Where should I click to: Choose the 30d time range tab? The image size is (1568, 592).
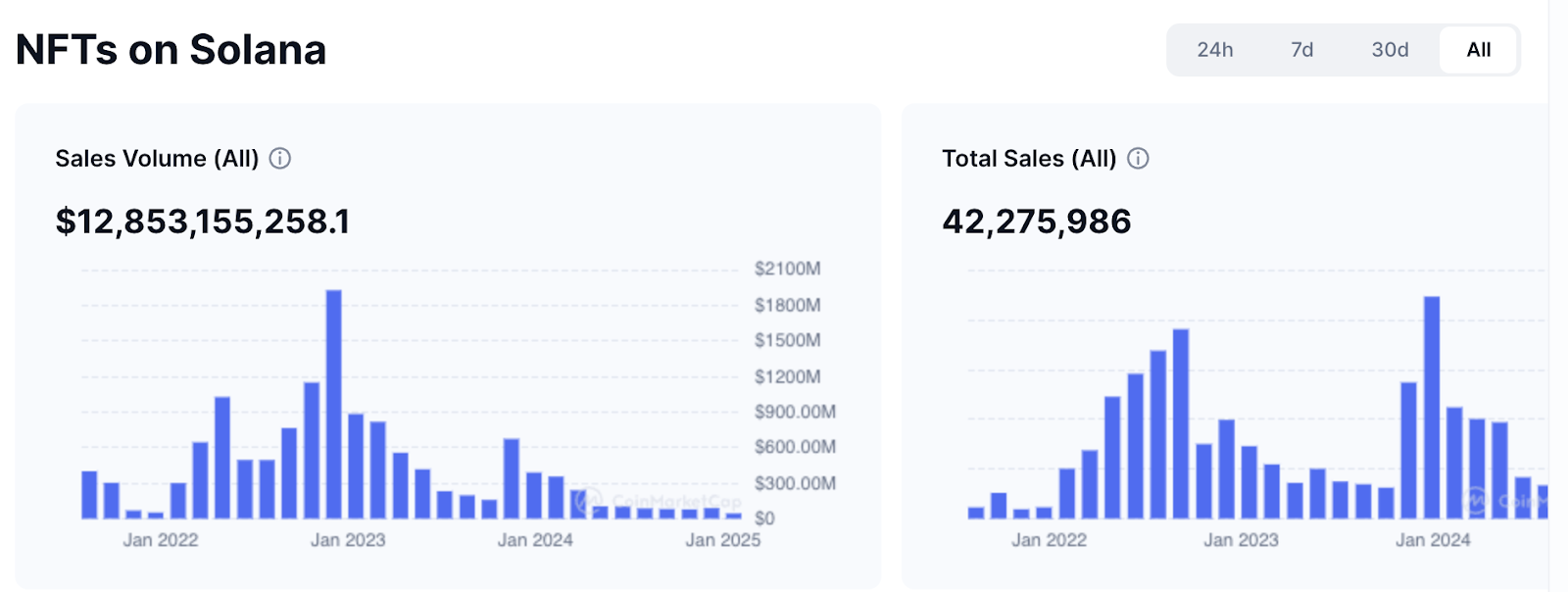pos(1390,50)
